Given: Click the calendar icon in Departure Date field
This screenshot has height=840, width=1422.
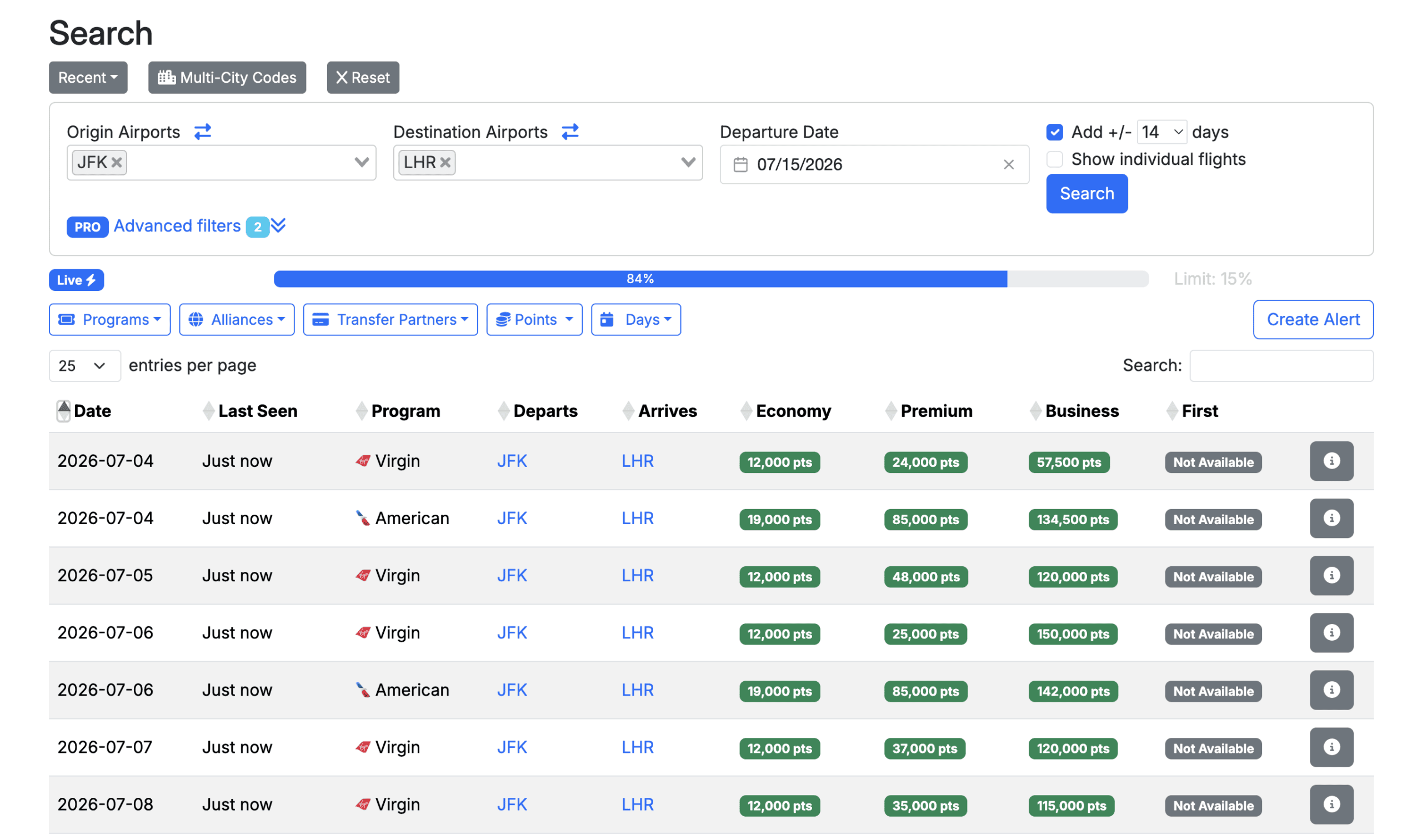Looking at the screenshot, I should (x=740, y=164).
